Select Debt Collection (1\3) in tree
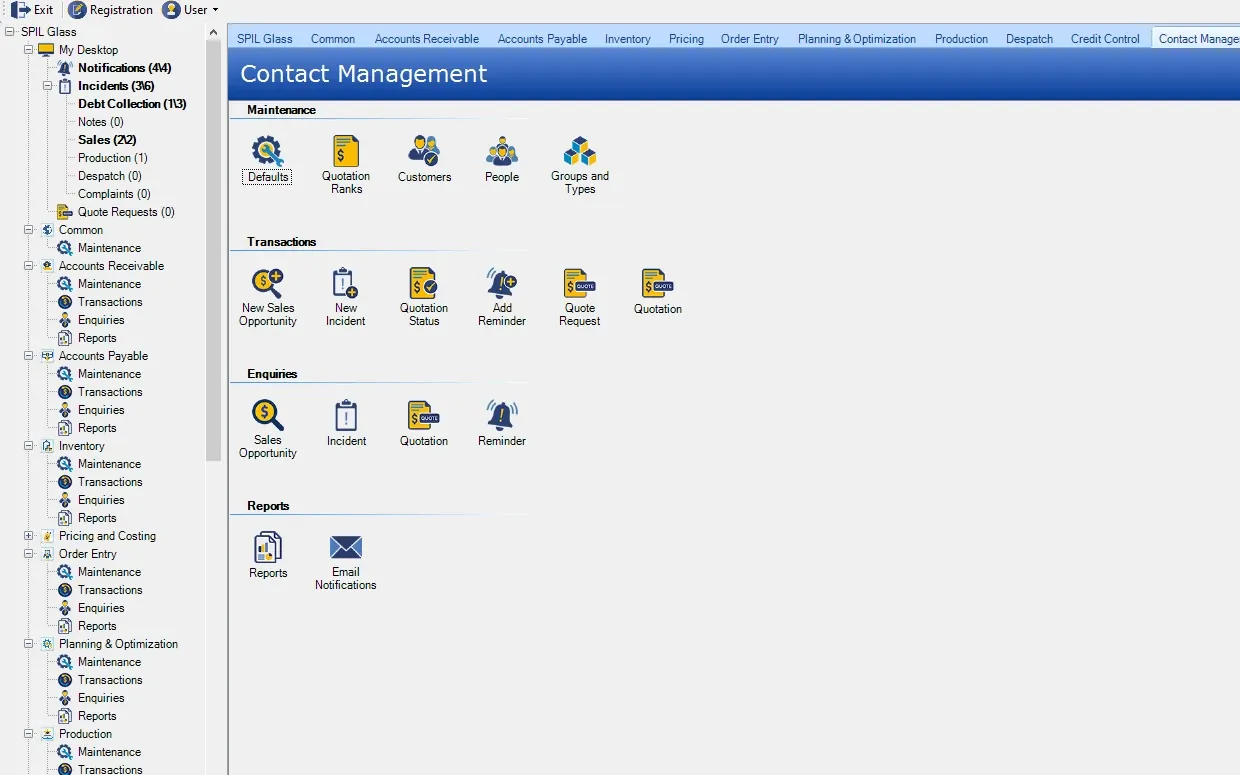Image resolution: width=1240 pixels, height=775 pixels. click(x=132, y=104)
